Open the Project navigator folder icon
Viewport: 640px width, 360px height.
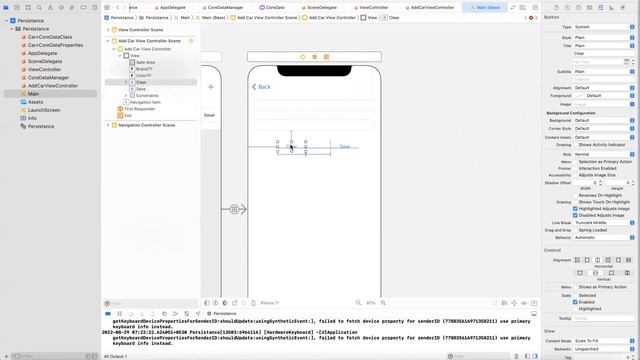click(6, 7)
